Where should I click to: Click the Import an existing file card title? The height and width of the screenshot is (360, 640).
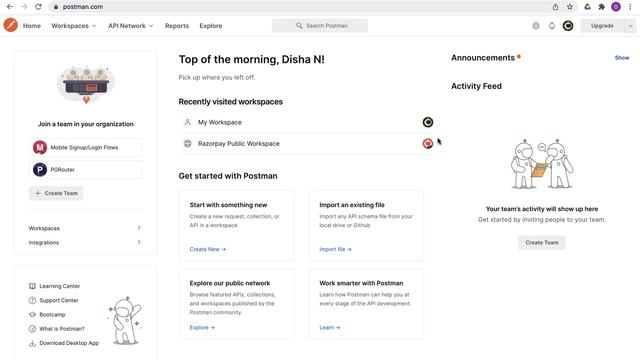click(x=352, y=205)
